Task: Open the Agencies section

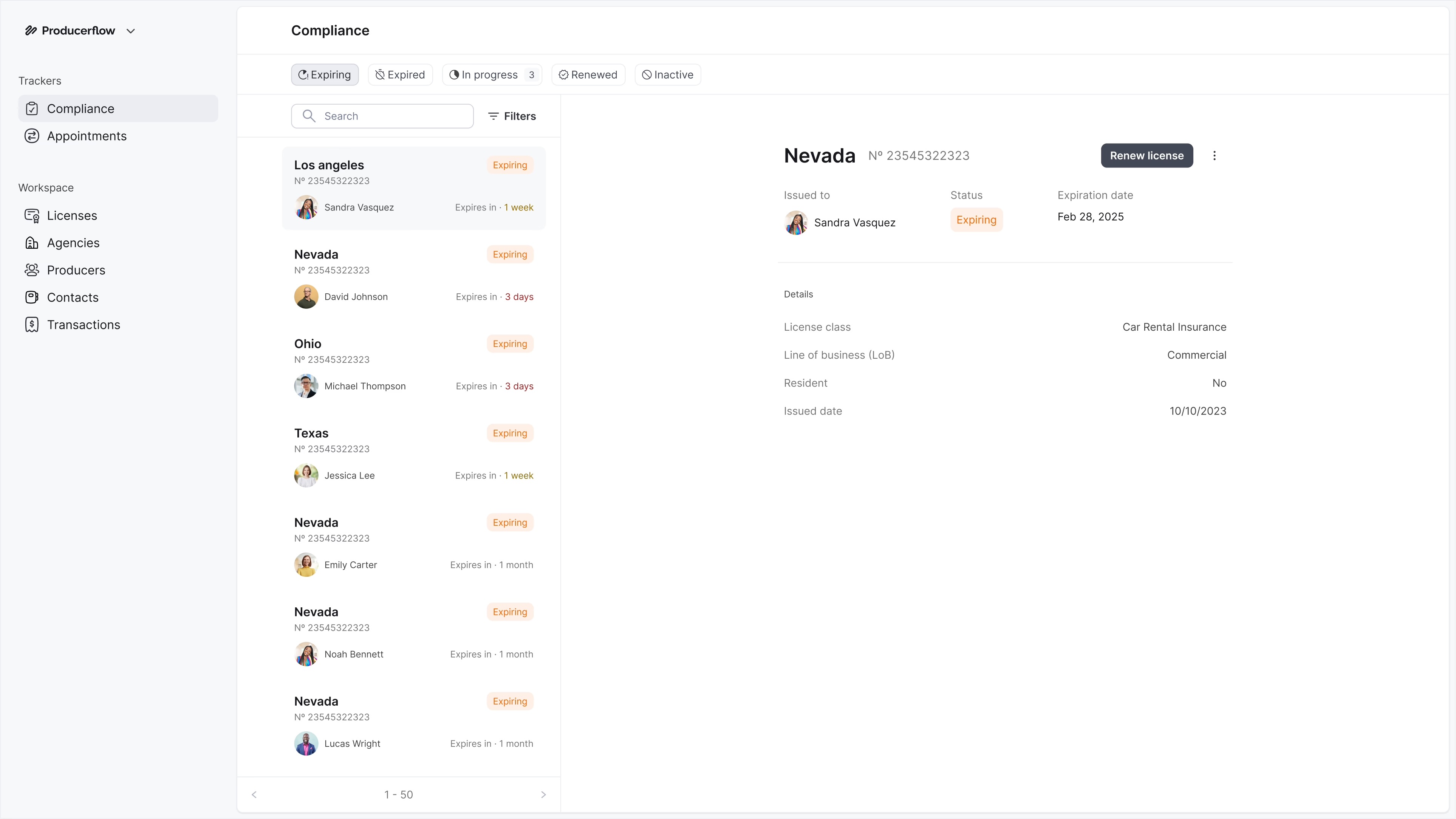Action: 73,243
